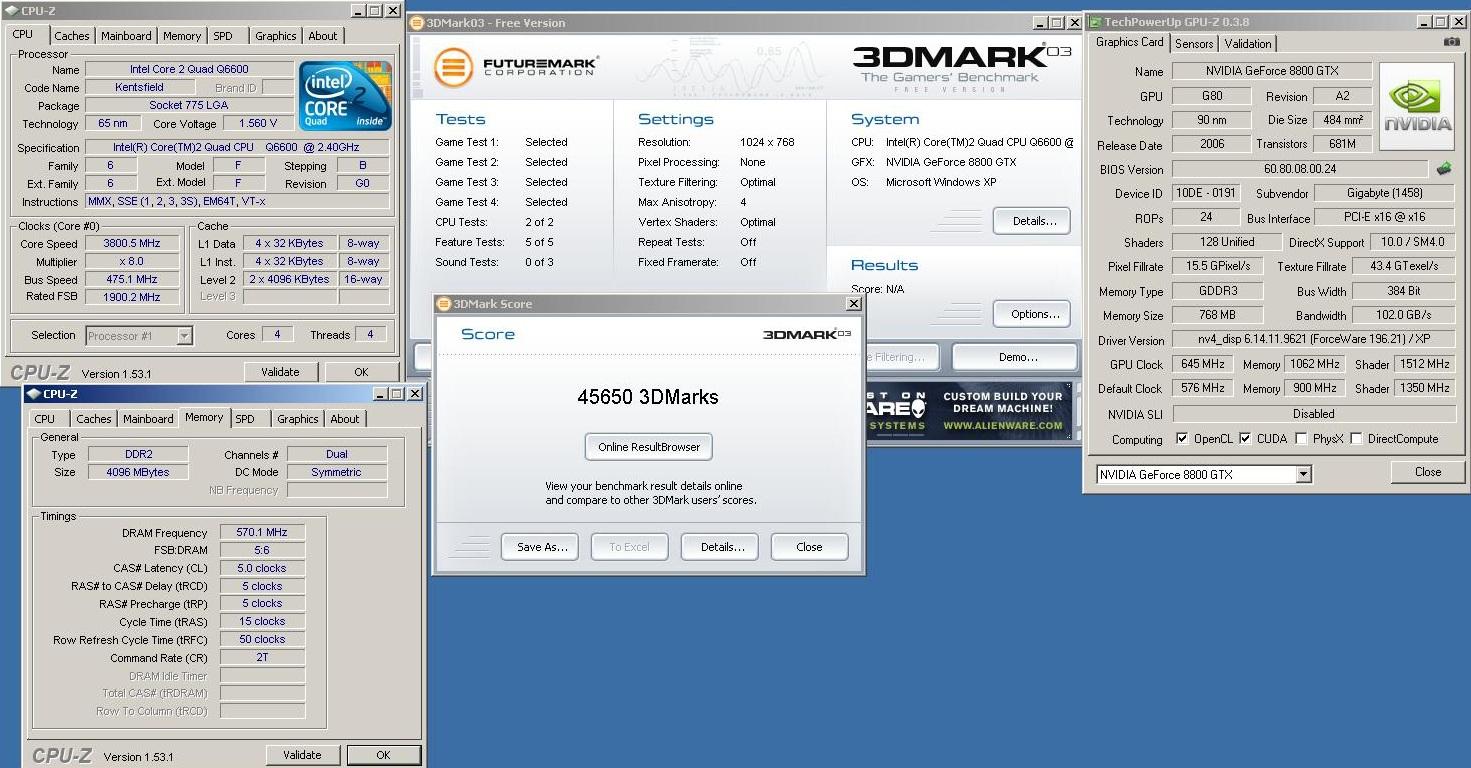Click the GPU name field NVIDIA GeForce 8800 GTX
The image size is (1471, 768).
1271,71
